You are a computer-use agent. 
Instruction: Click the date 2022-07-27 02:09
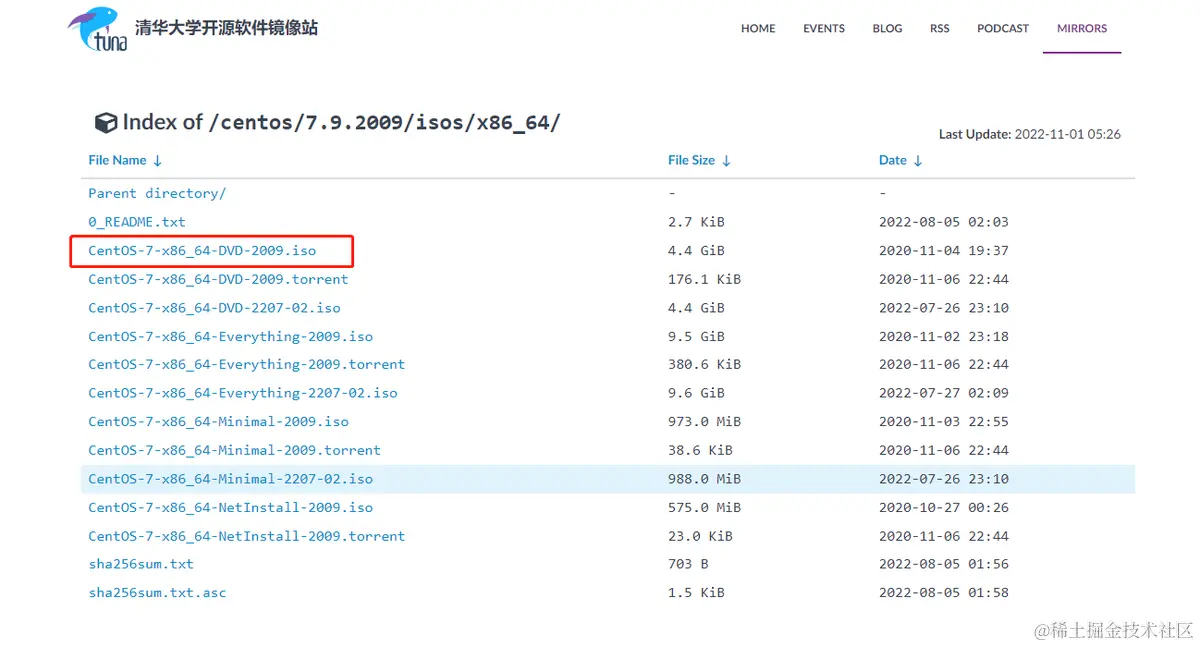(x=944, y=393)
